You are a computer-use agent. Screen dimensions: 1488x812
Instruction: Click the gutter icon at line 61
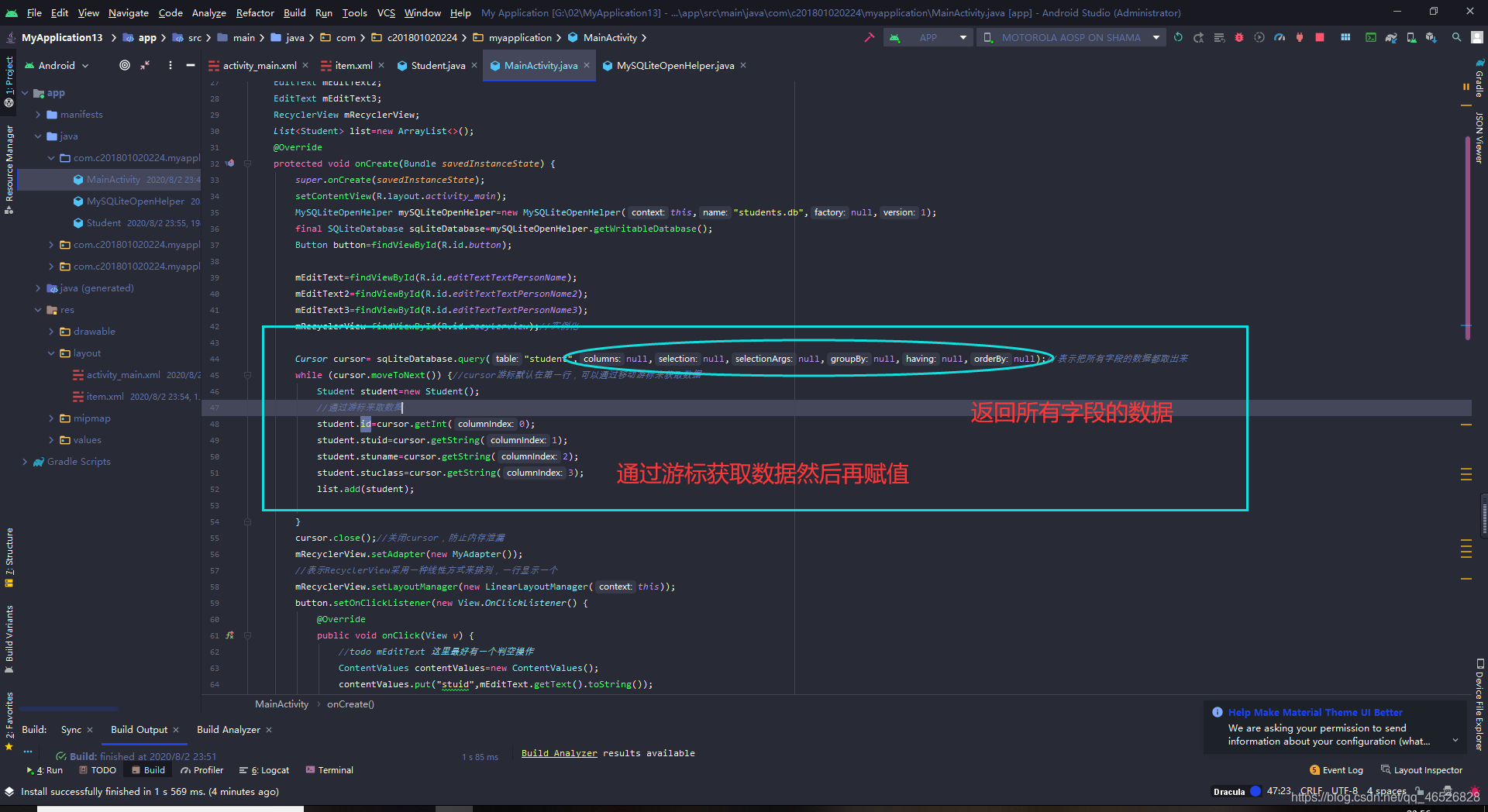pos(229,635)
